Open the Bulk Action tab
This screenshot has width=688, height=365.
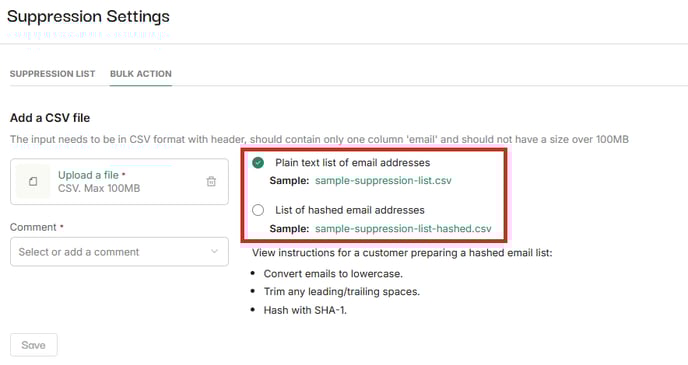pos(141,74)
